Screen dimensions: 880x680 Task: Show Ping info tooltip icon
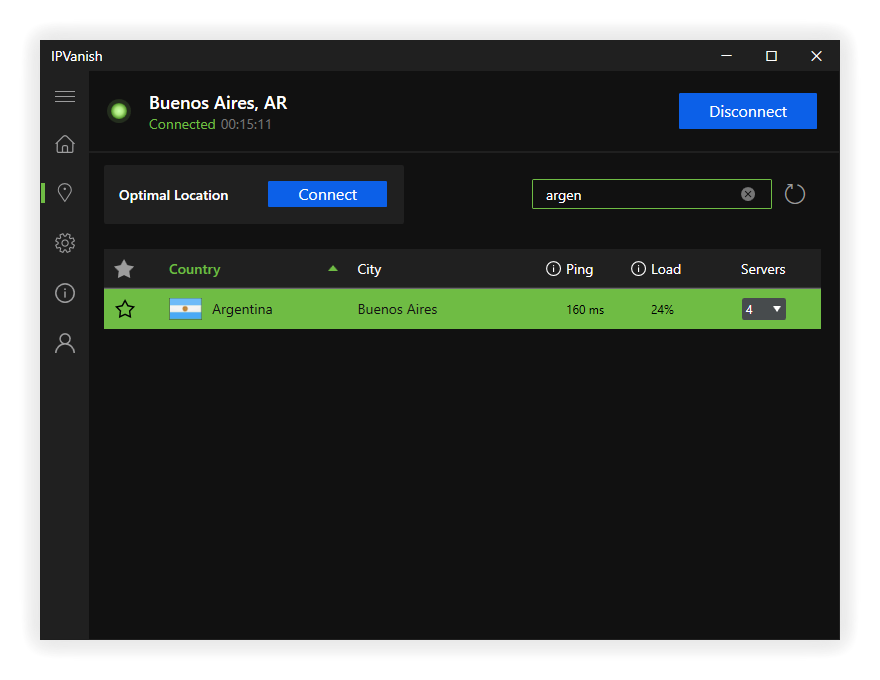click(x=553, y=269)
